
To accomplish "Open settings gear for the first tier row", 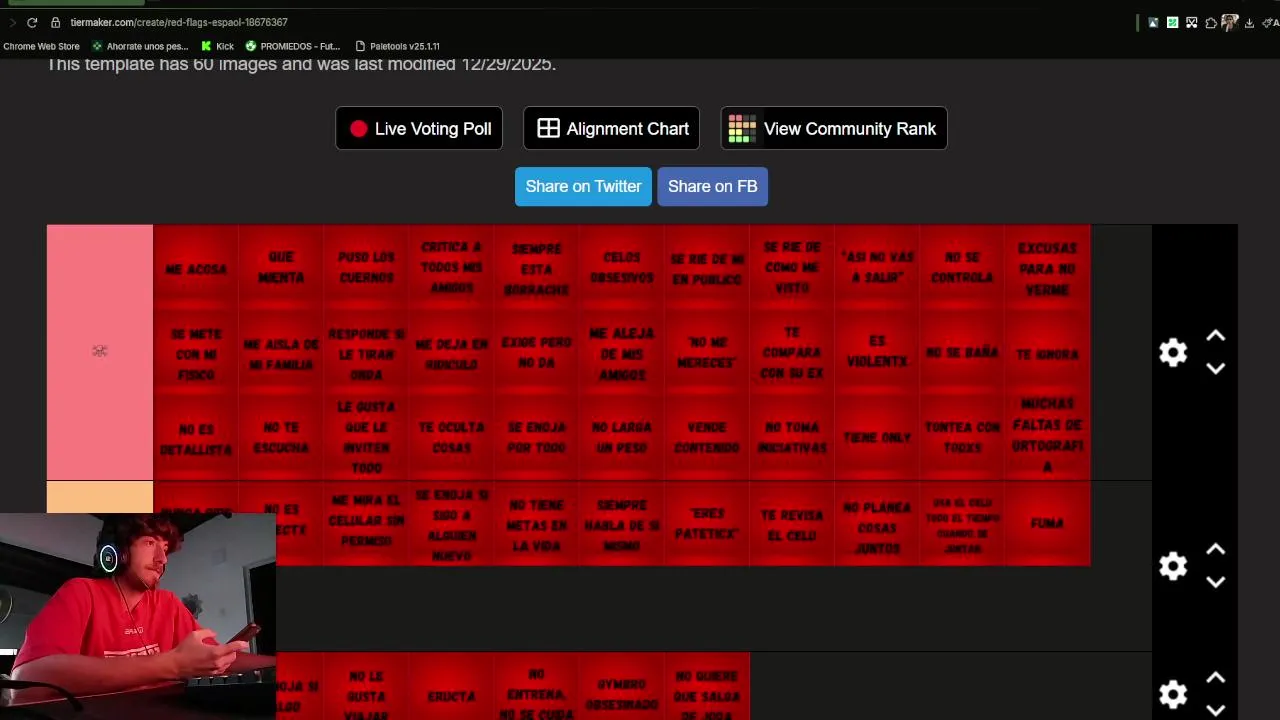I will [x=1173, y=352].
